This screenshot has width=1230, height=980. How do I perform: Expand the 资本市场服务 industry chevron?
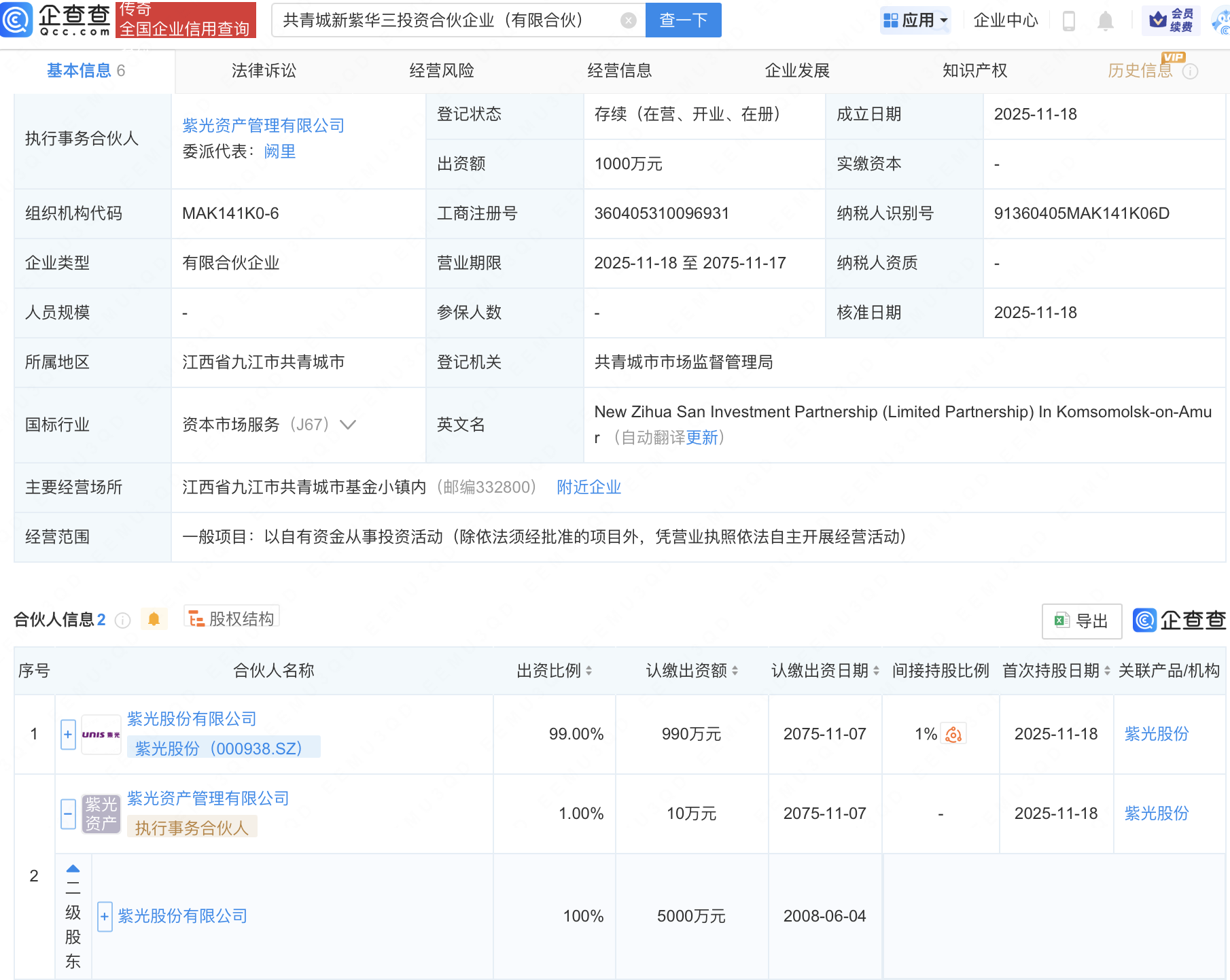(348, 425)
